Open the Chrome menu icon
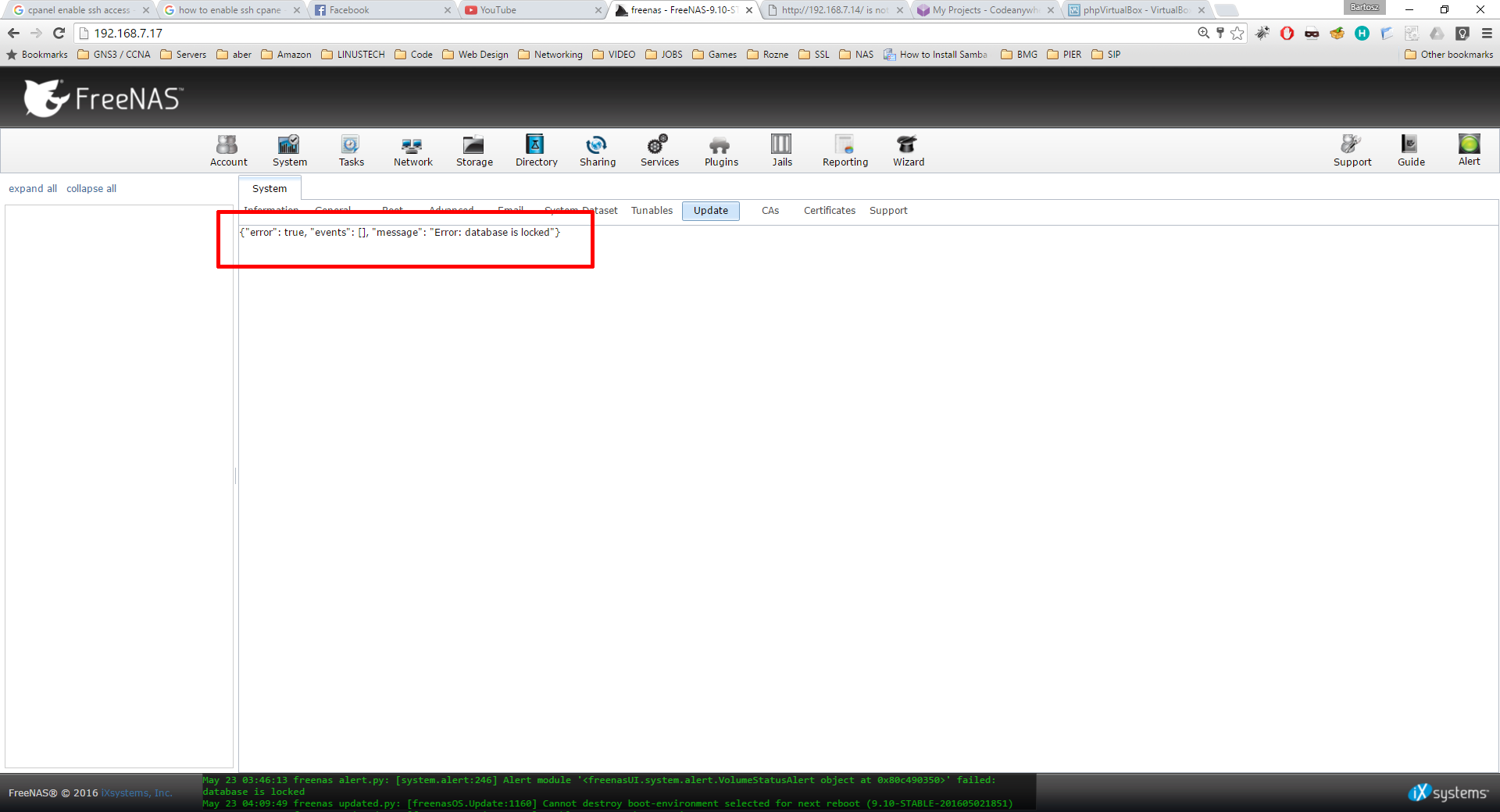Screen dimensions: 1500x812 coord(1487,33)
